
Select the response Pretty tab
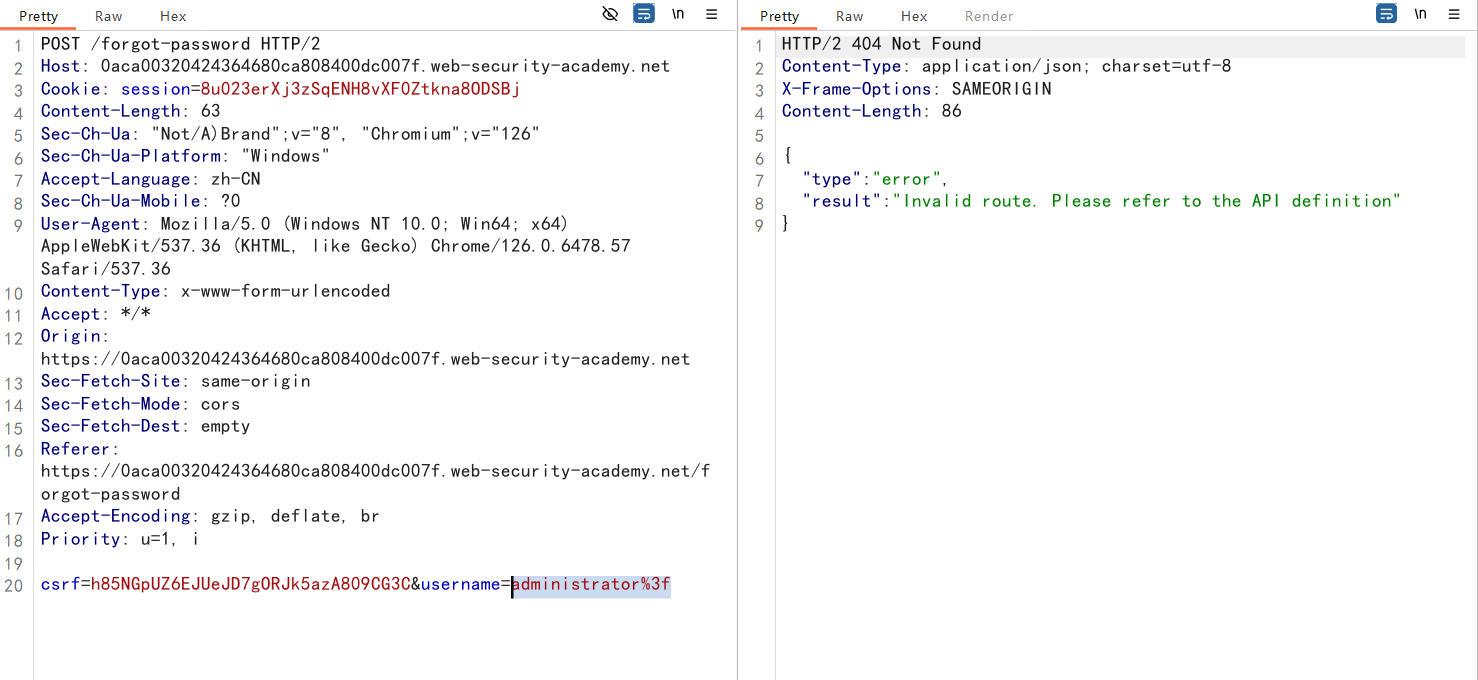[x=780, y=16]
